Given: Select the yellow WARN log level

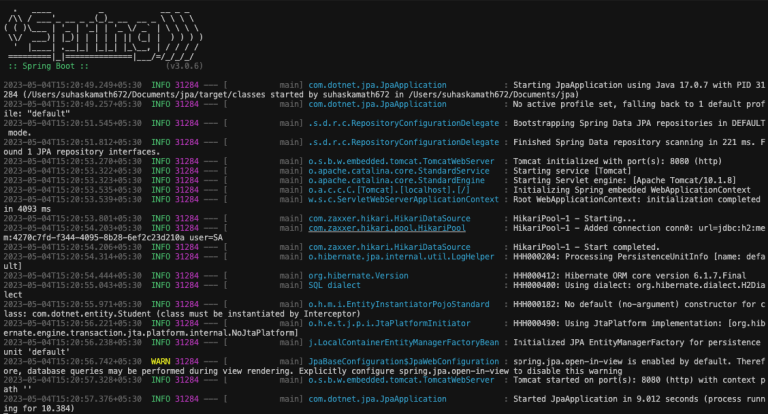Looking at the screenshot, I should coord(161,362).
